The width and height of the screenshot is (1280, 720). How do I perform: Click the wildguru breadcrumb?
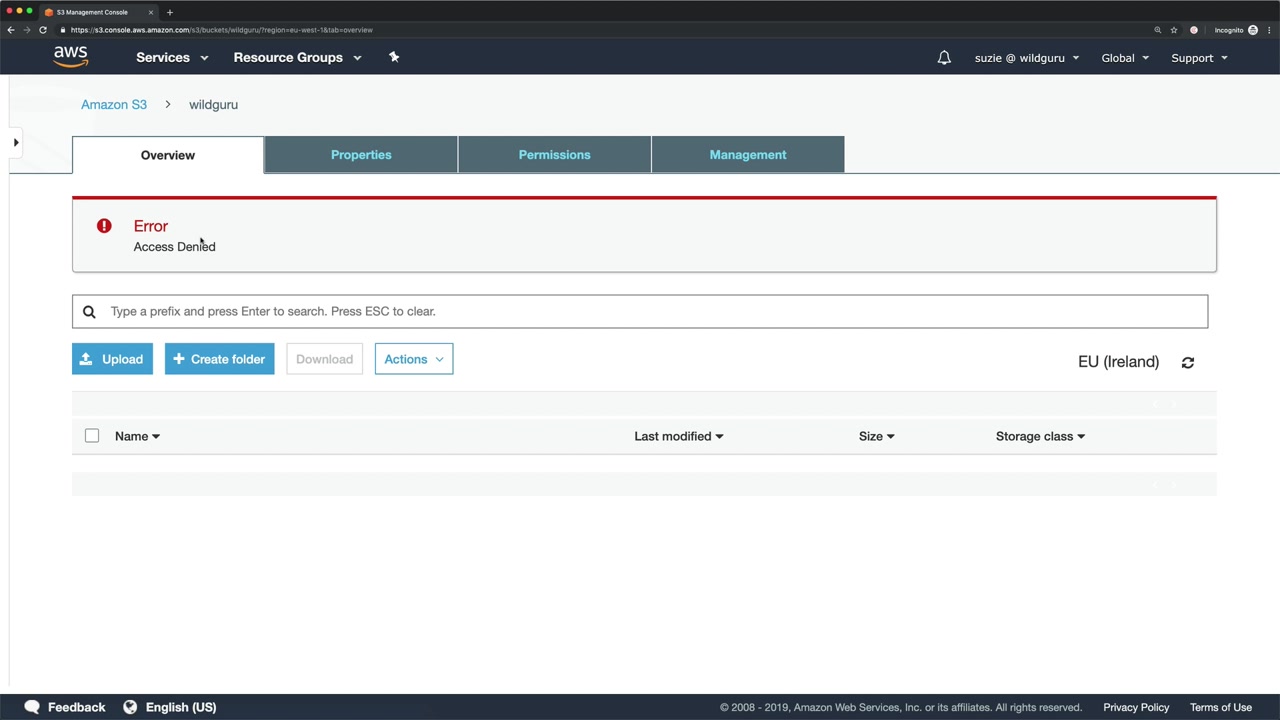tap(213, 104)
